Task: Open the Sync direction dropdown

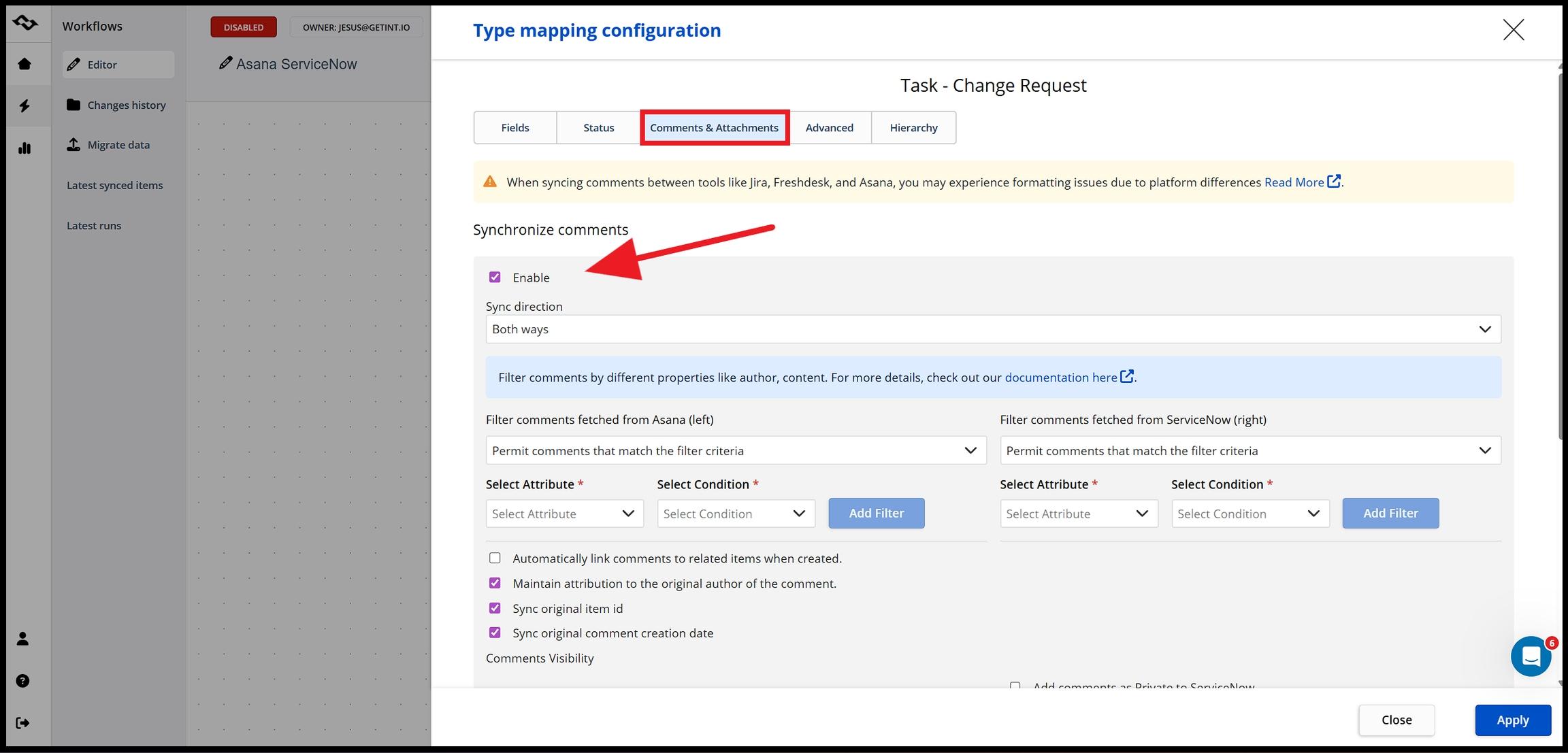Action: tap(993, 329)
